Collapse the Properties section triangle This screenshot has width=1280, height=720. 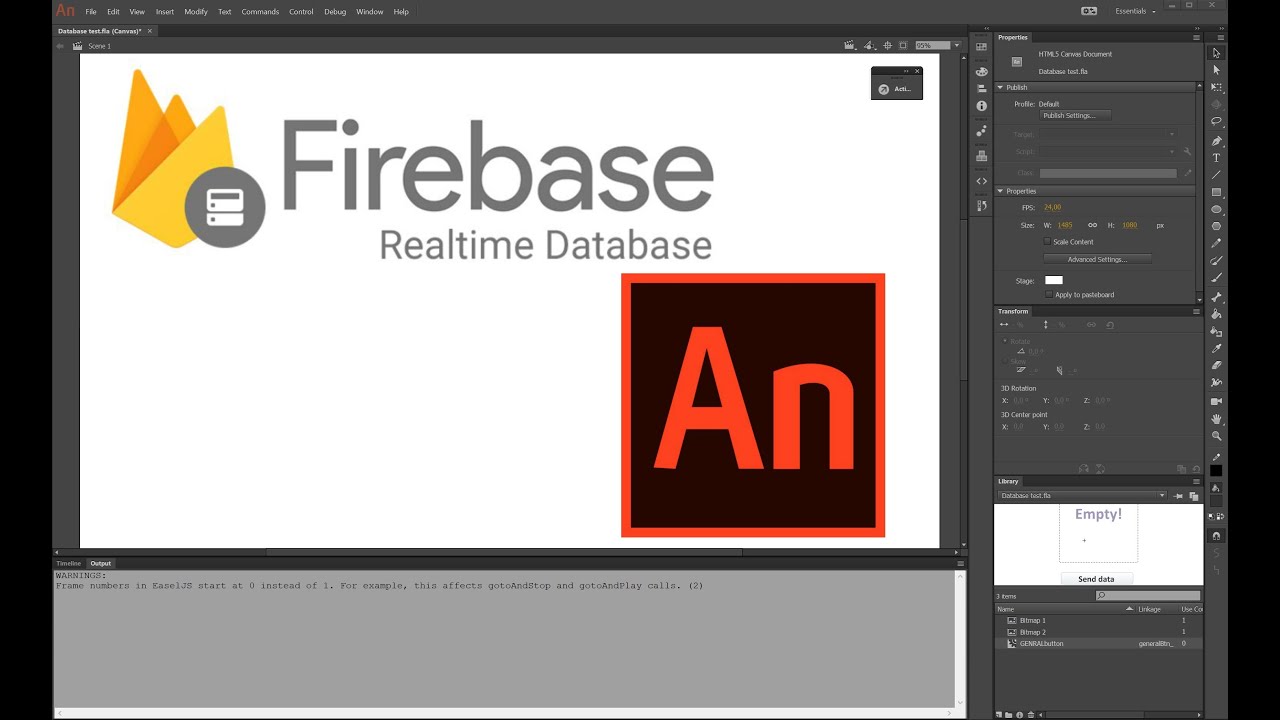pyautogui.click(x=1000, y=191)
